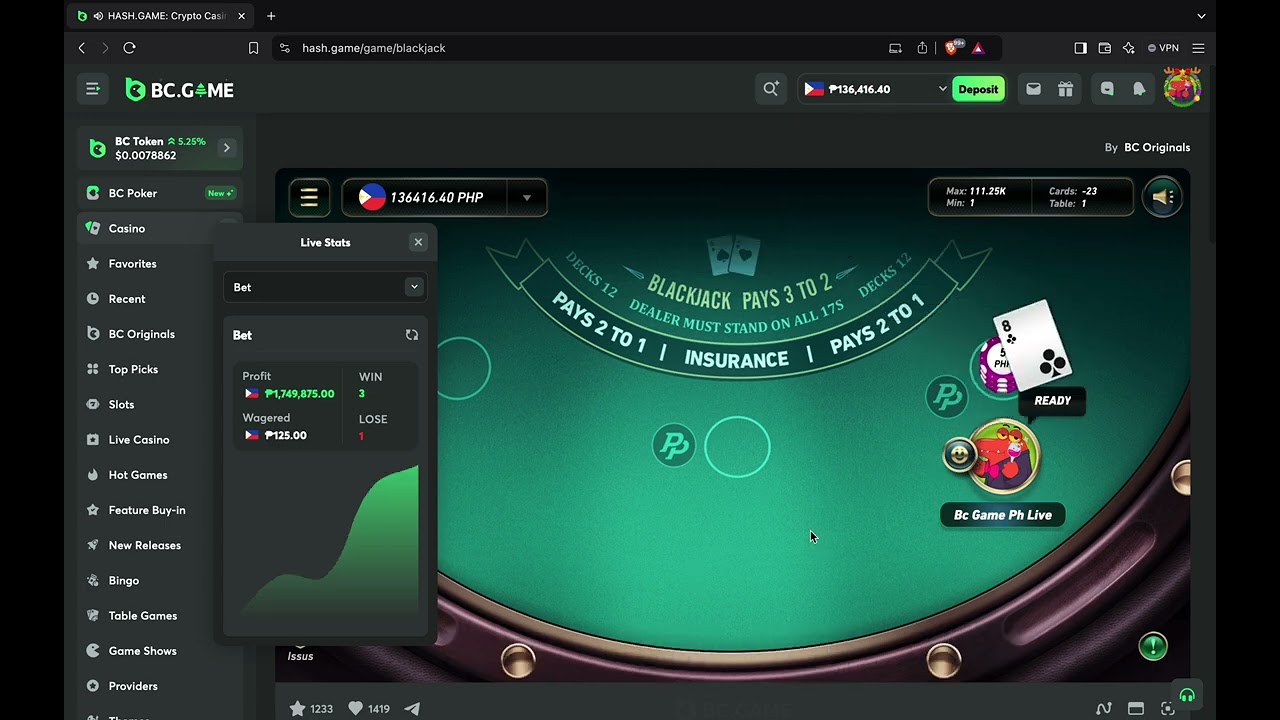The image size is (1280, 720).
Task: Click the purple chip on the right seat
Action: click(x=996, y=367)
